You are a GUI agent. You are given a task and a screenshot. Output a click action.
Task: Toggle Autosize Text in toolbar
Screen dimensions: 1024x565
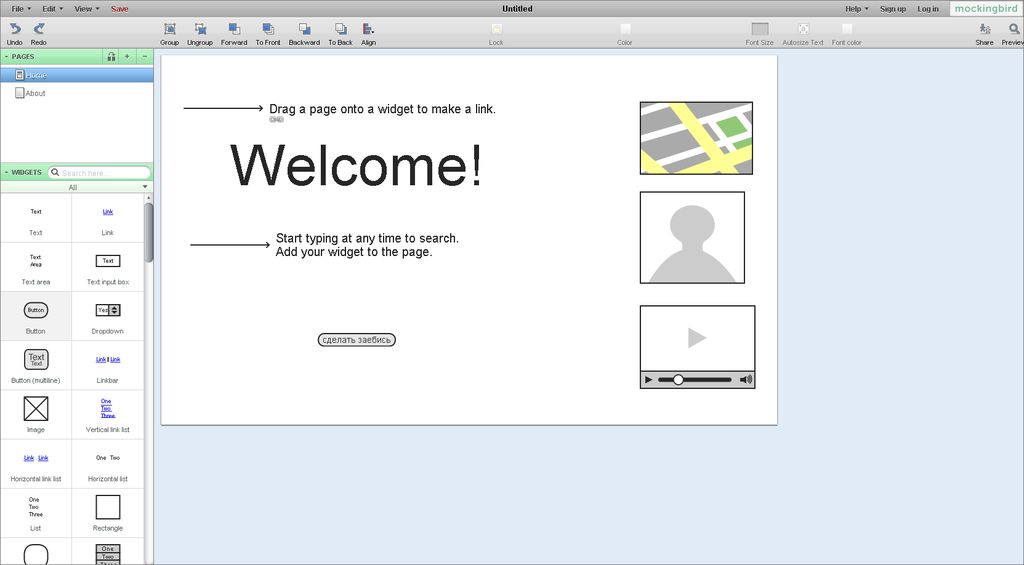pos(803,29)
